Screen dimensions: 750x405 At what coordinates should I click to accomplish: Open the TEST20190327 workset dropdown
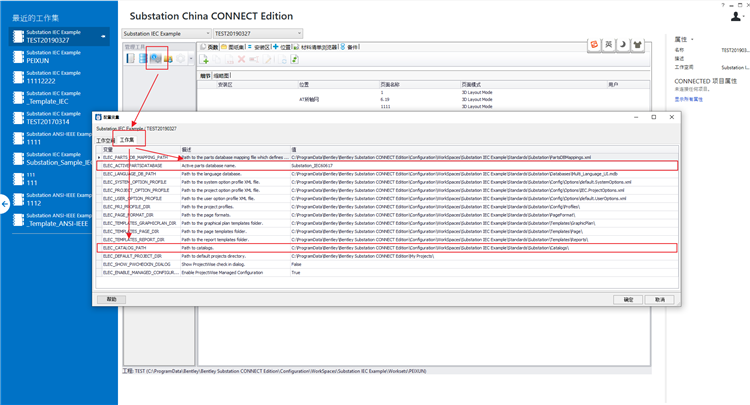click(258, 33)
